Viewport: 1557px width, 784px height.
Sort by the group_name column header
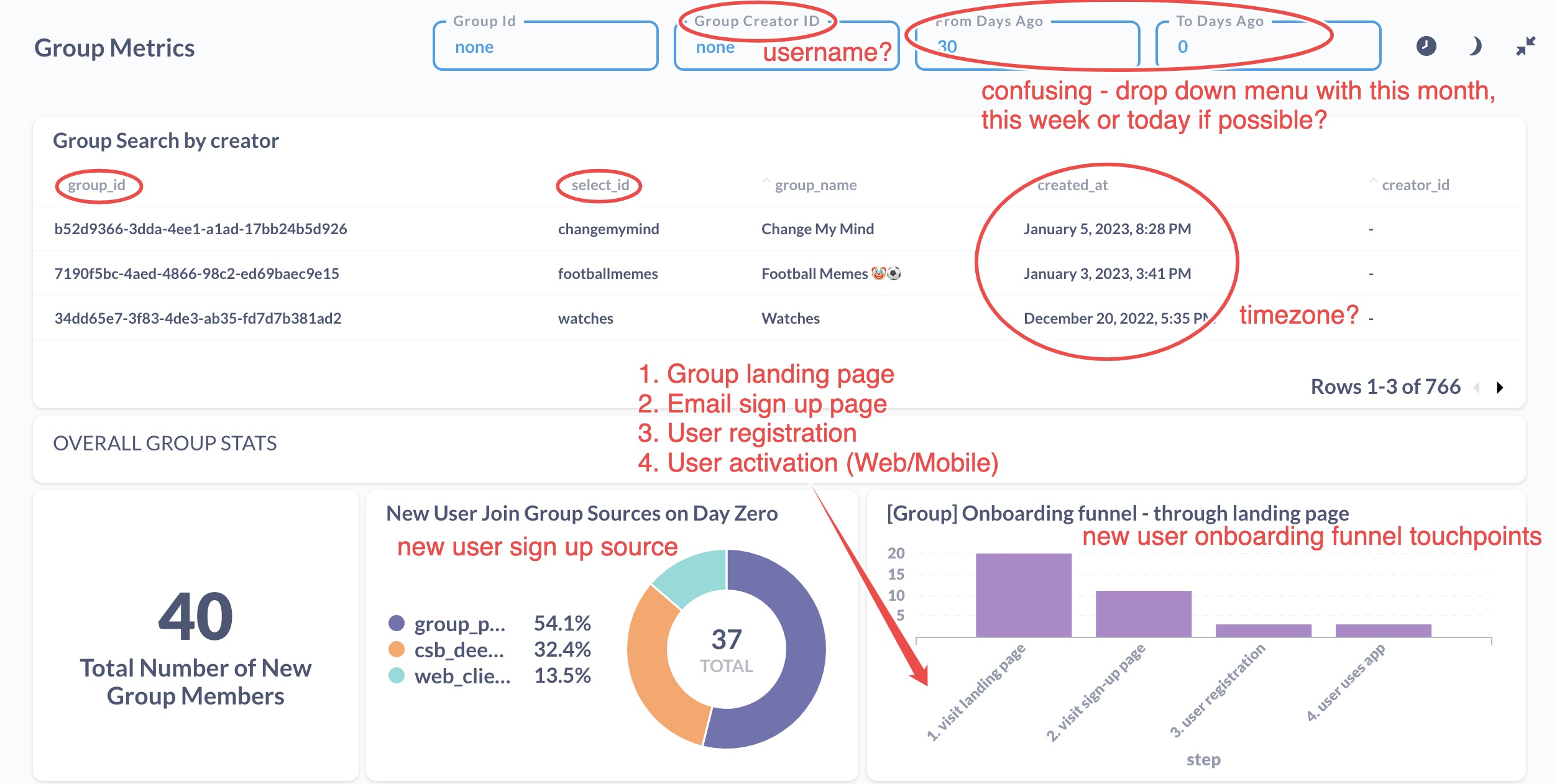(815, 185)
